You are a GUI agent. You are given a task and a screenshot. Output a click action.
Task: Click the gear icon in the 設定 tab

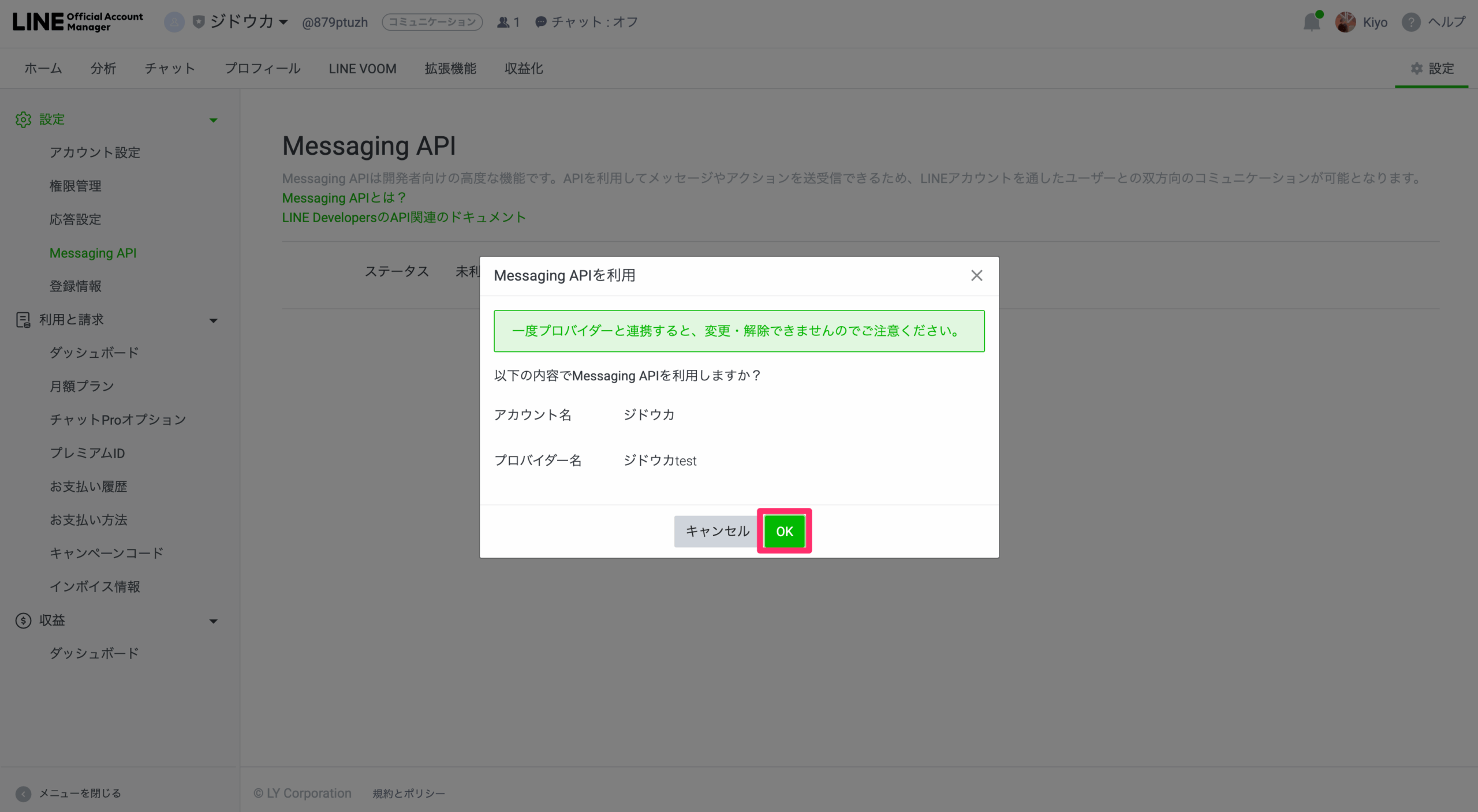(x=1417, y=69)
